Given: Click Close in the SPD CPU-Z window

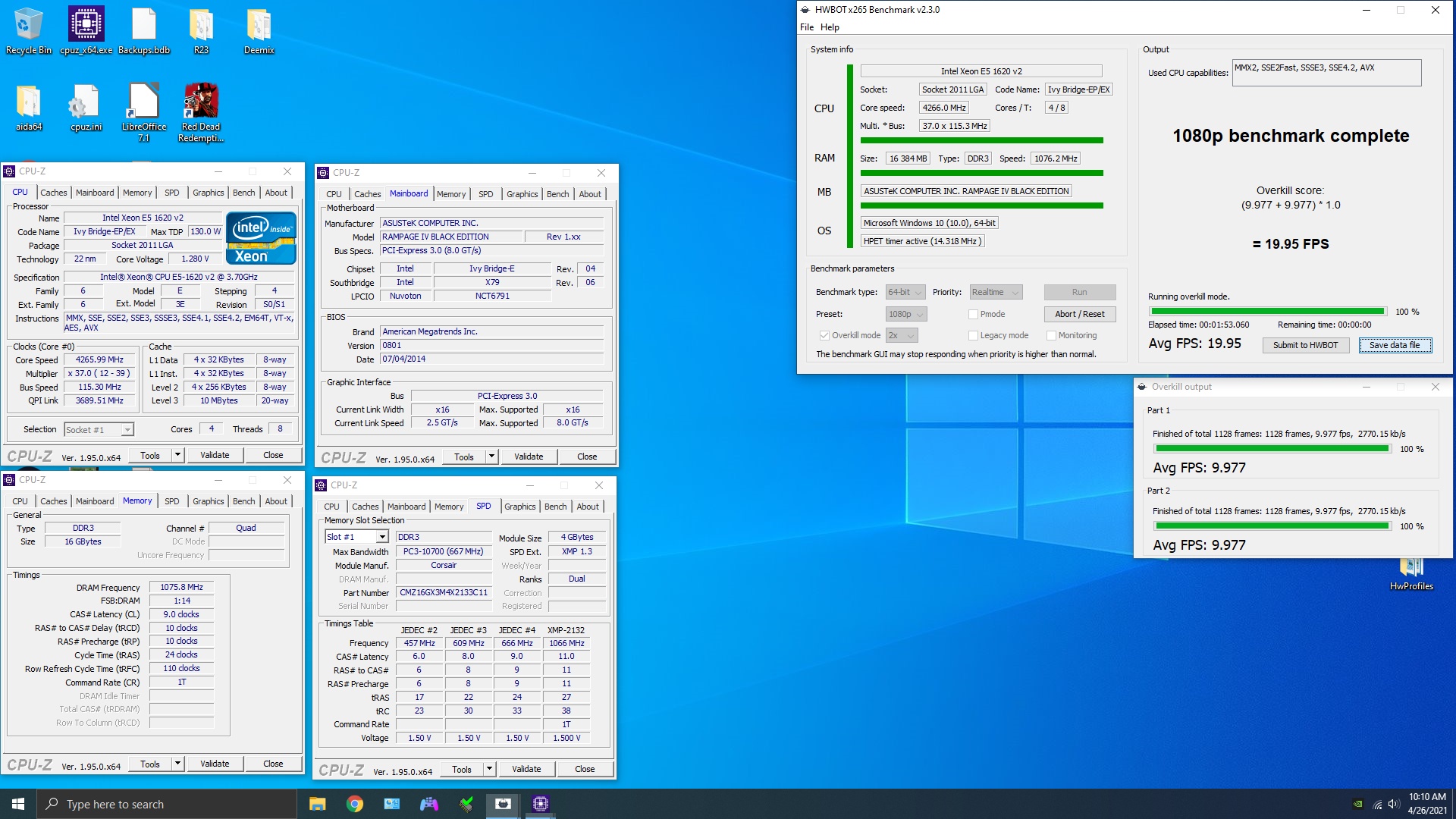Looking at the screenshot, I should pos(585,769).
